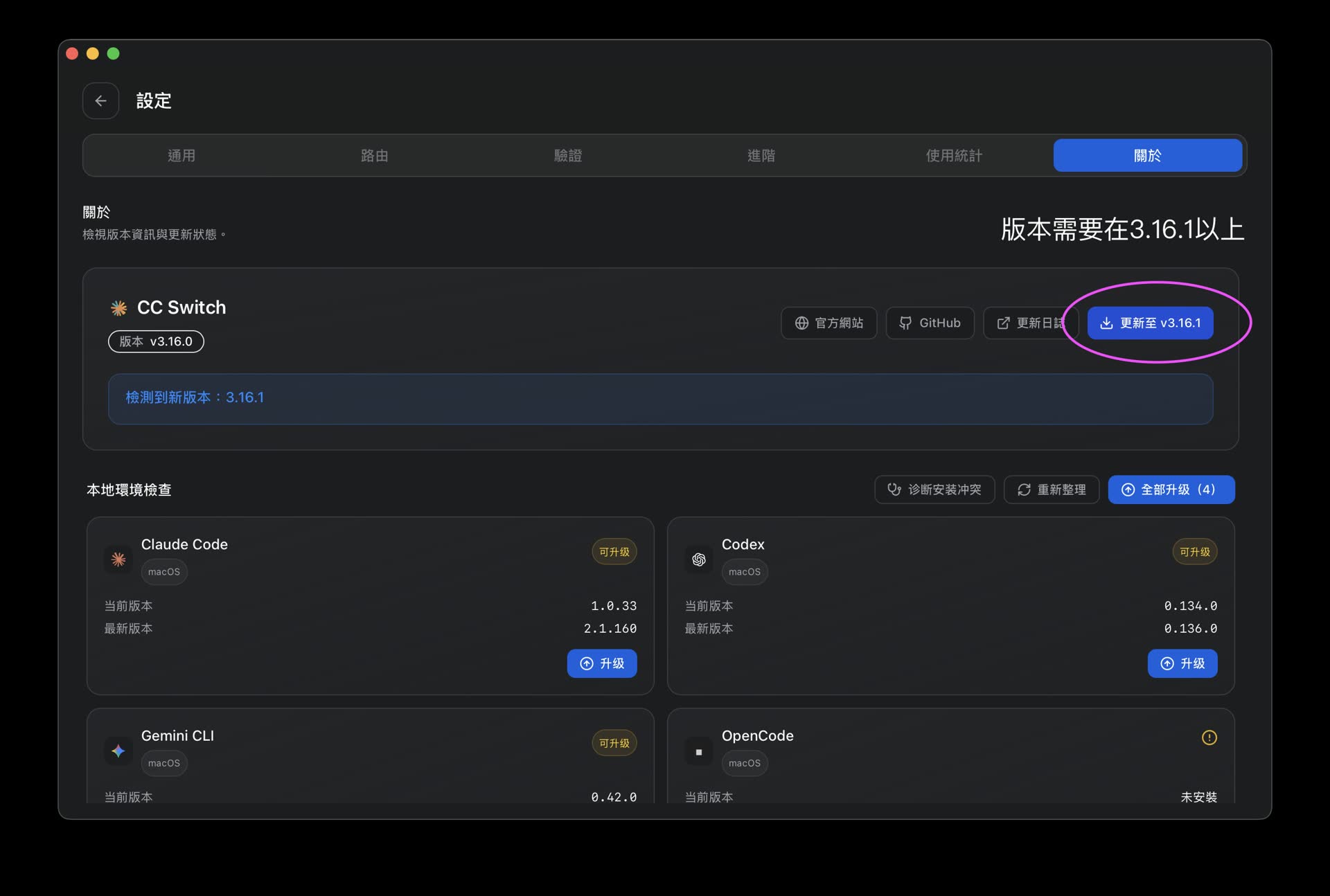Screen dimensions: 1330x896
Task: Click the OpenCode app icon
Action: 699,751
